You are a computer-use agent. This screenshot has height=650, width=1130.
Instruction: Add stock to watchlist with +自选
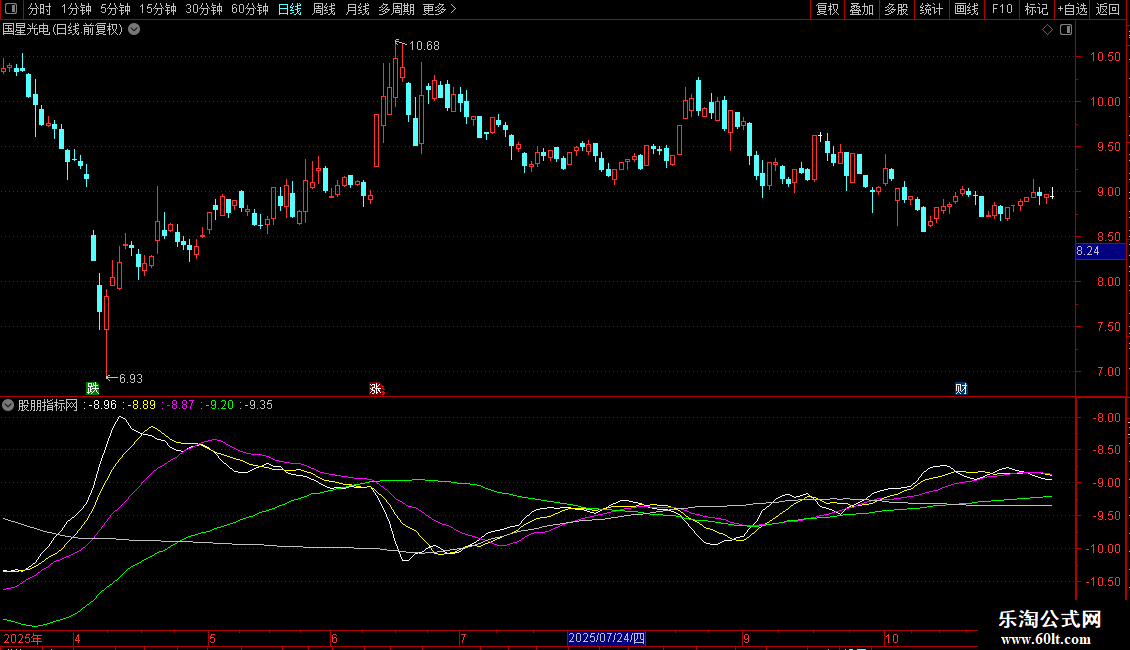1069,10
